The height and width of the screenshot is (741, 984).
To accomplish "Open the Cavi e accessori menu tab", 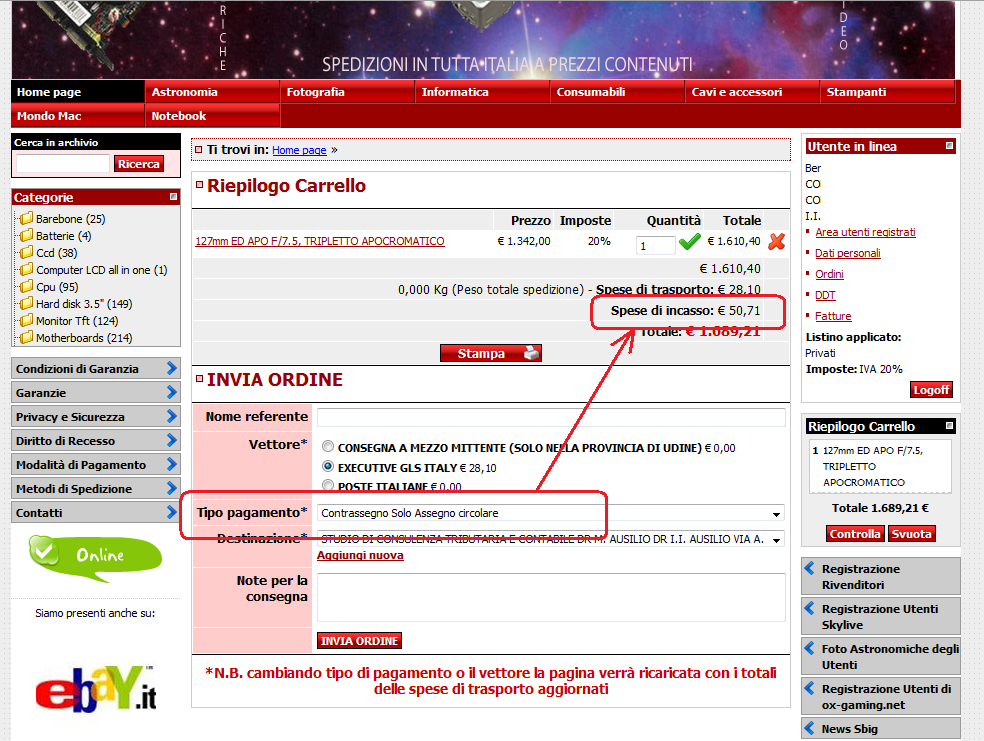I will tap(752, 92).
